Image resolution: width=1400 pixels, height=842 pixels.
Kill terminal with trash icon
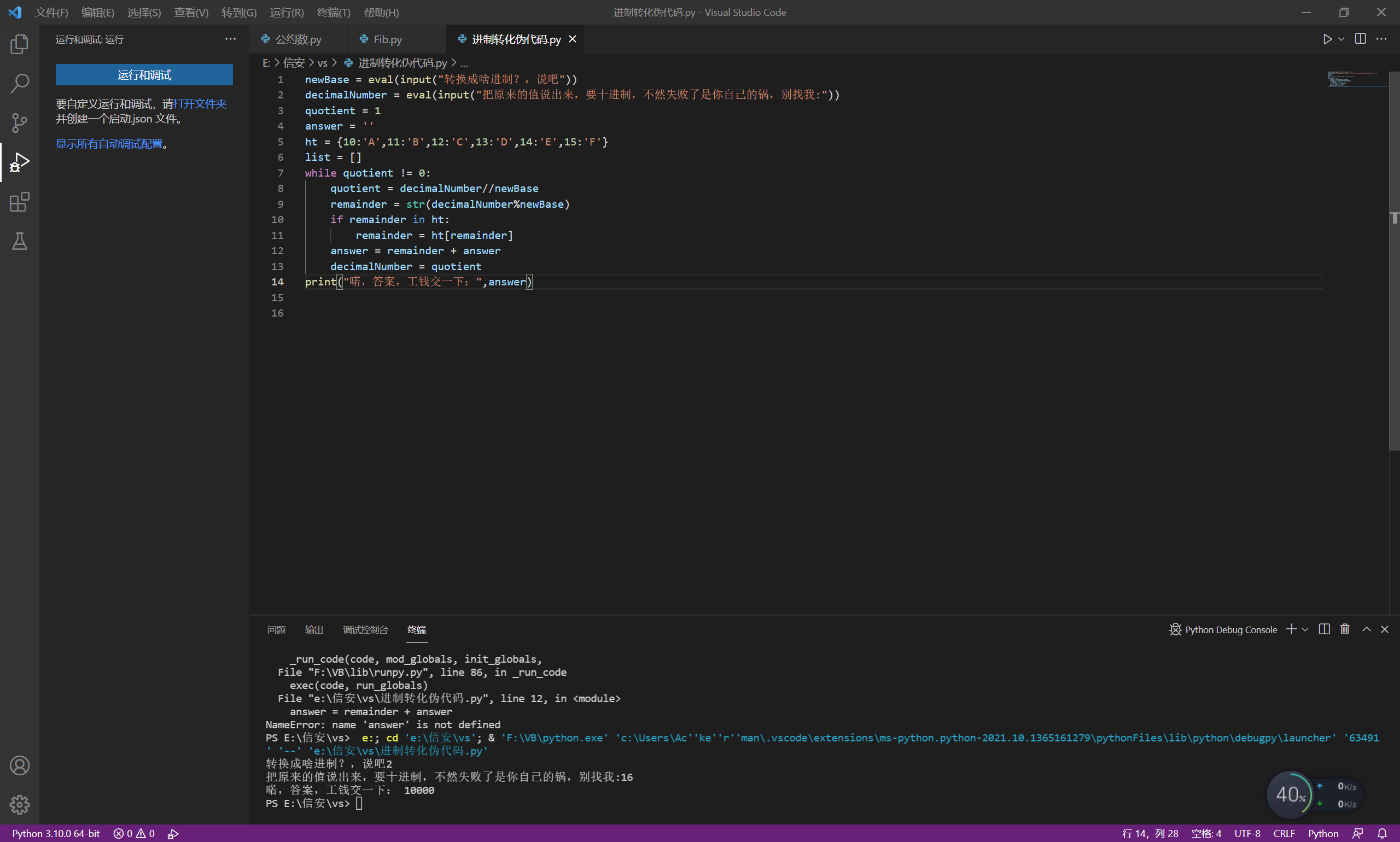click(1345, 629)
